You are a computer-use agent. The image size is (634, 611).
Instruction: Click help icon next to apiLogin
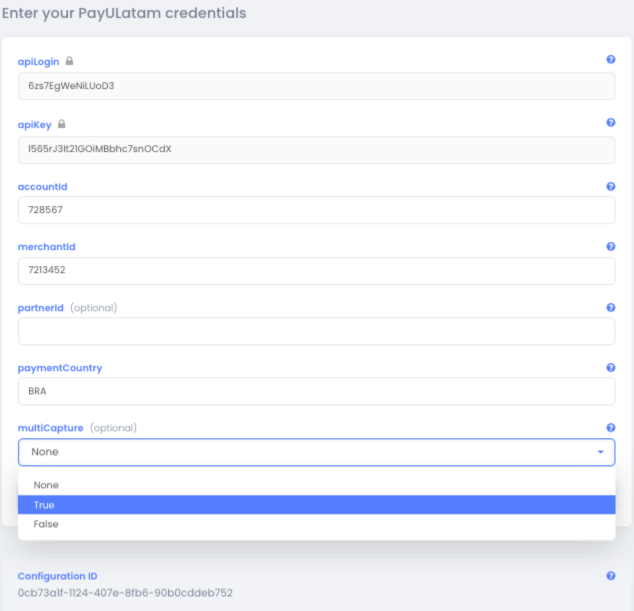point(610,60)
